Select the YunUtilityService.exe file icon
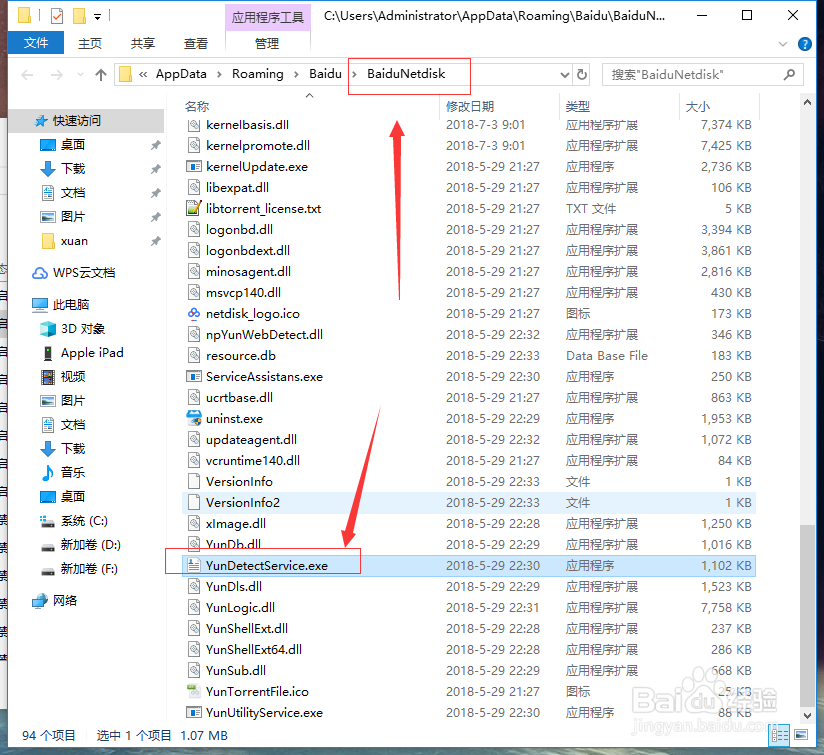The height and width of the screenshot is (755, 824). 194,712
